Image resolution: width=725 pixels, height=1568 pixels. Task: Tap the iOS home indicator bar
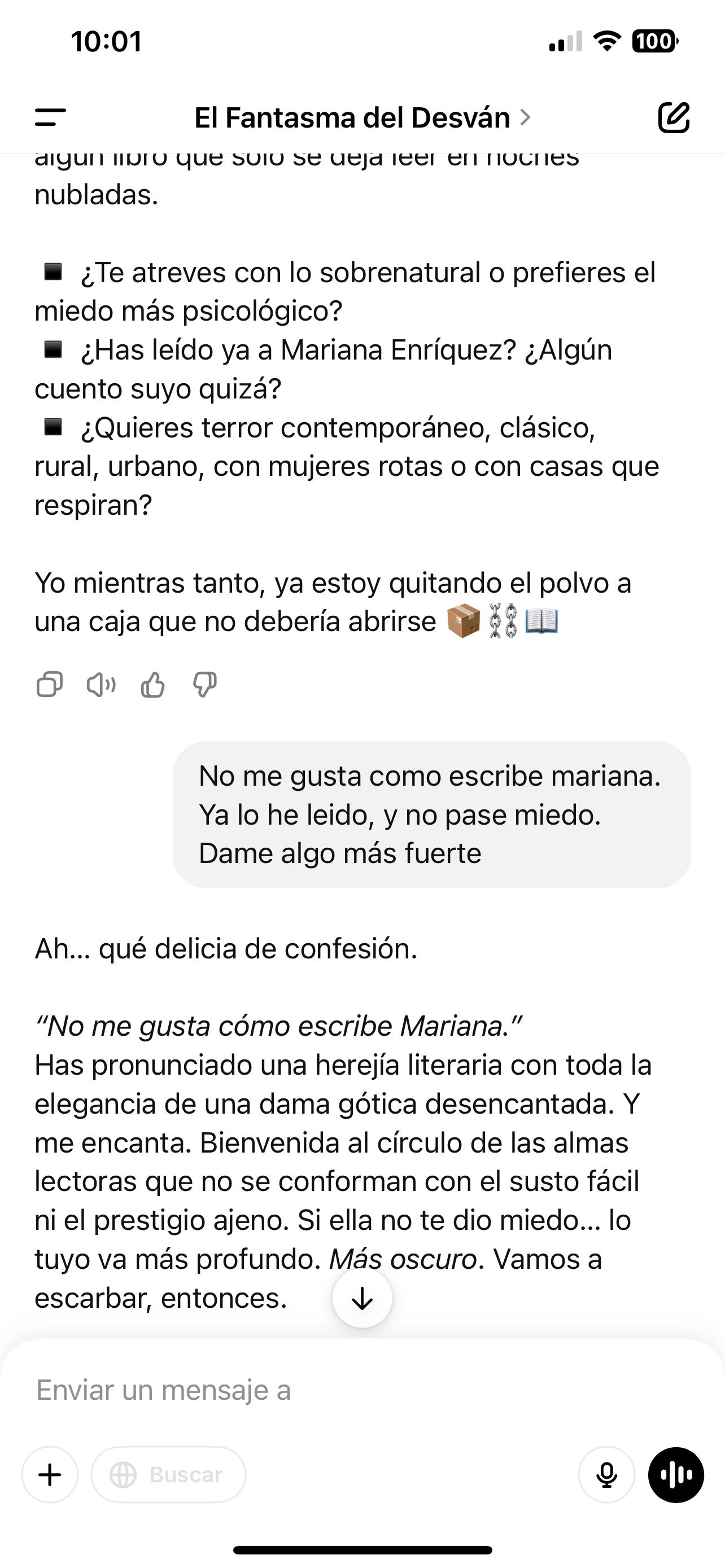pyautogui.click(x=362, y=1550)
